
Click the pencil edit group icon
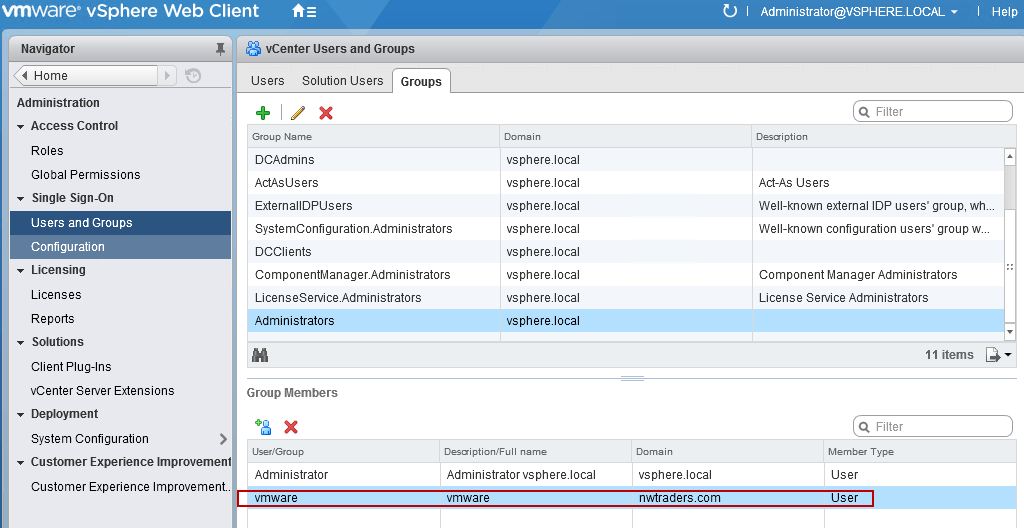point(297,113)
